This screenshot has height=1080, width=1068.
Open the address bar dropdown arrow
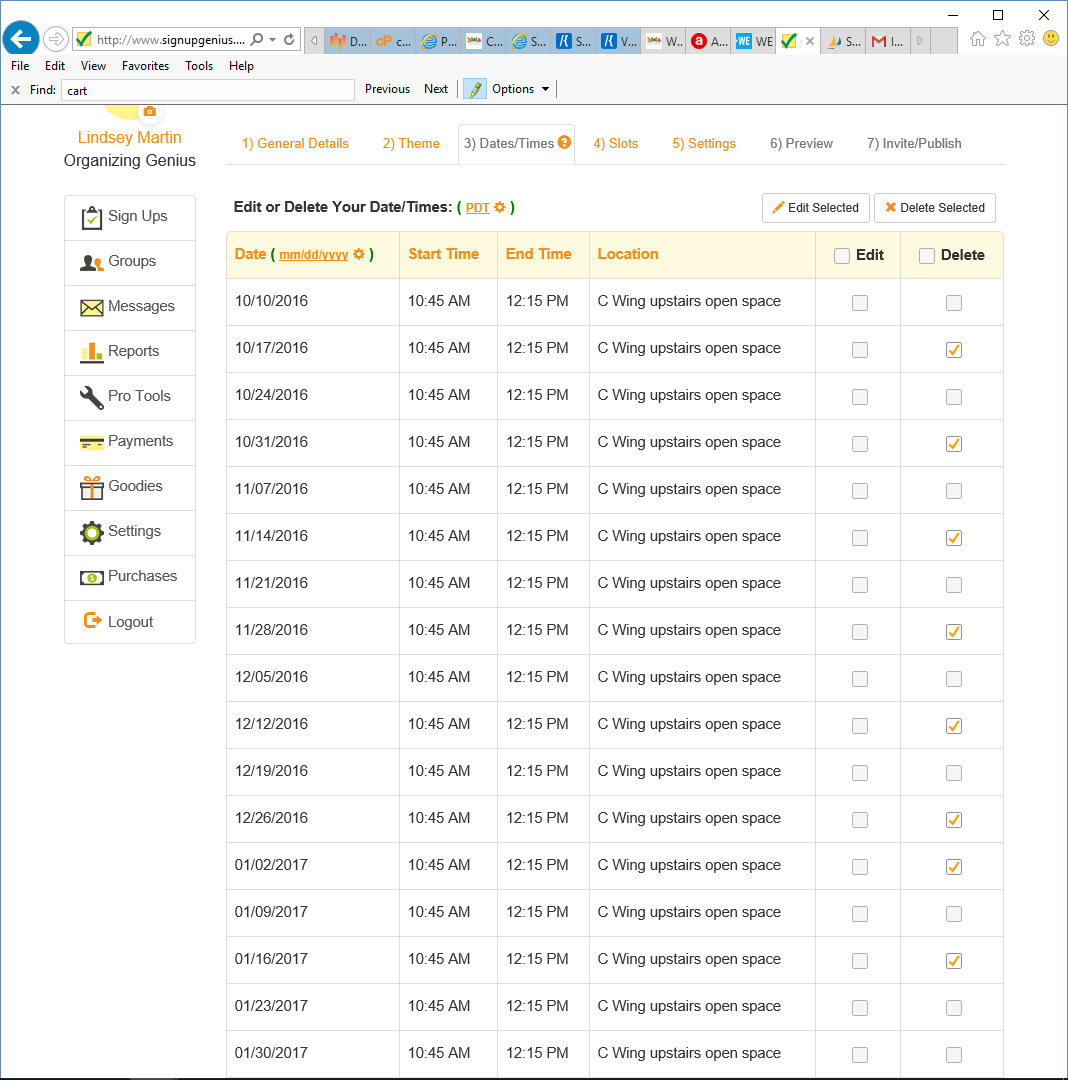(273, 39)
